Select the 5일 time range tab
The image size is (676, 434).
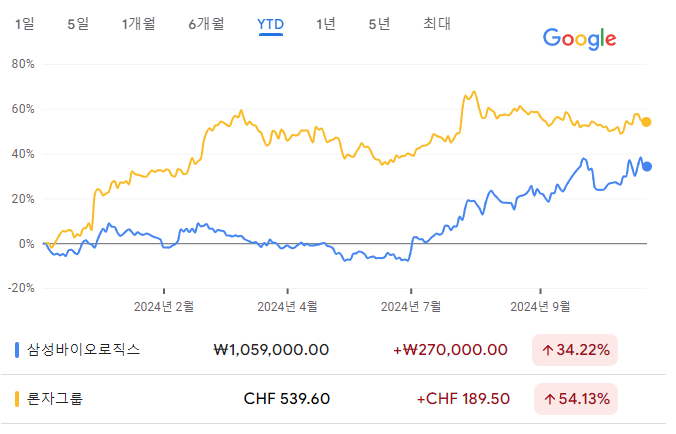(x=78, y=24)
